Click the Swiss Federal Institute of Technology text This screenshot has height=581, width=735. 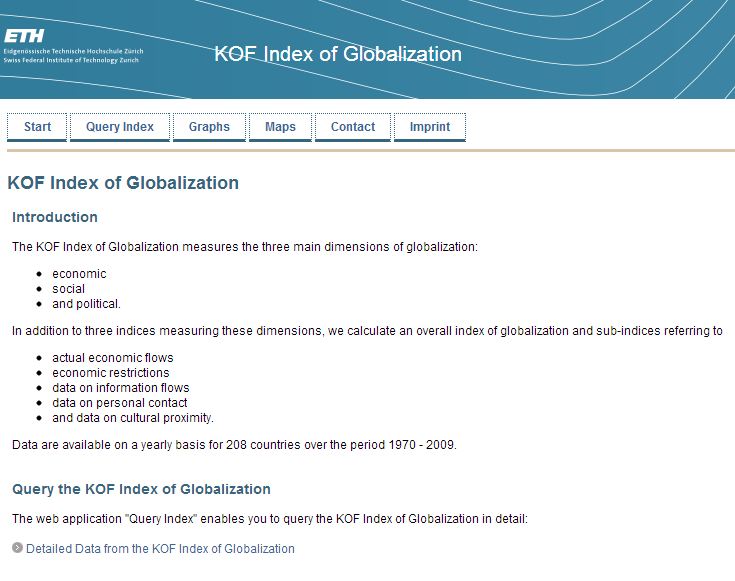tap(71, 60)
